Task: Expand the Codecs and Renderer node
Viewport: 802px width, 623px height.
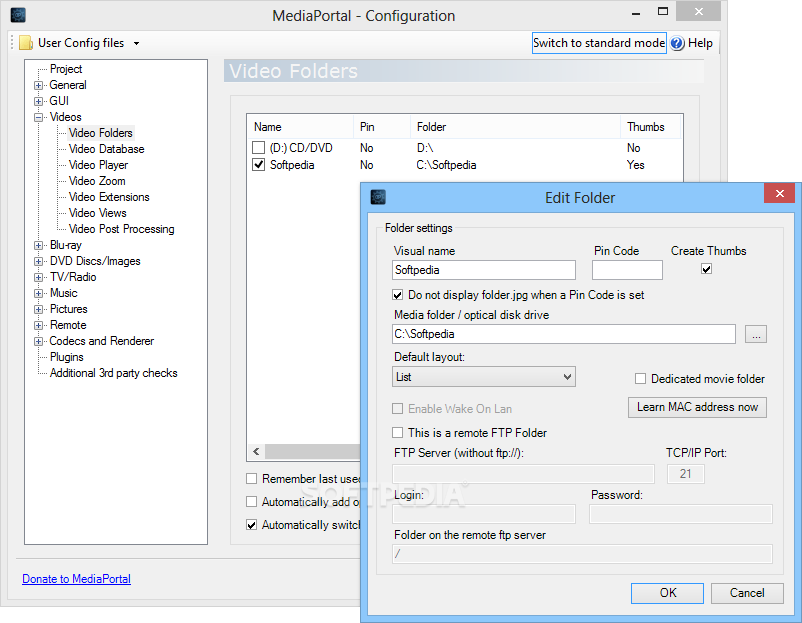Action: pyautogui.click(x=38, y=341)
